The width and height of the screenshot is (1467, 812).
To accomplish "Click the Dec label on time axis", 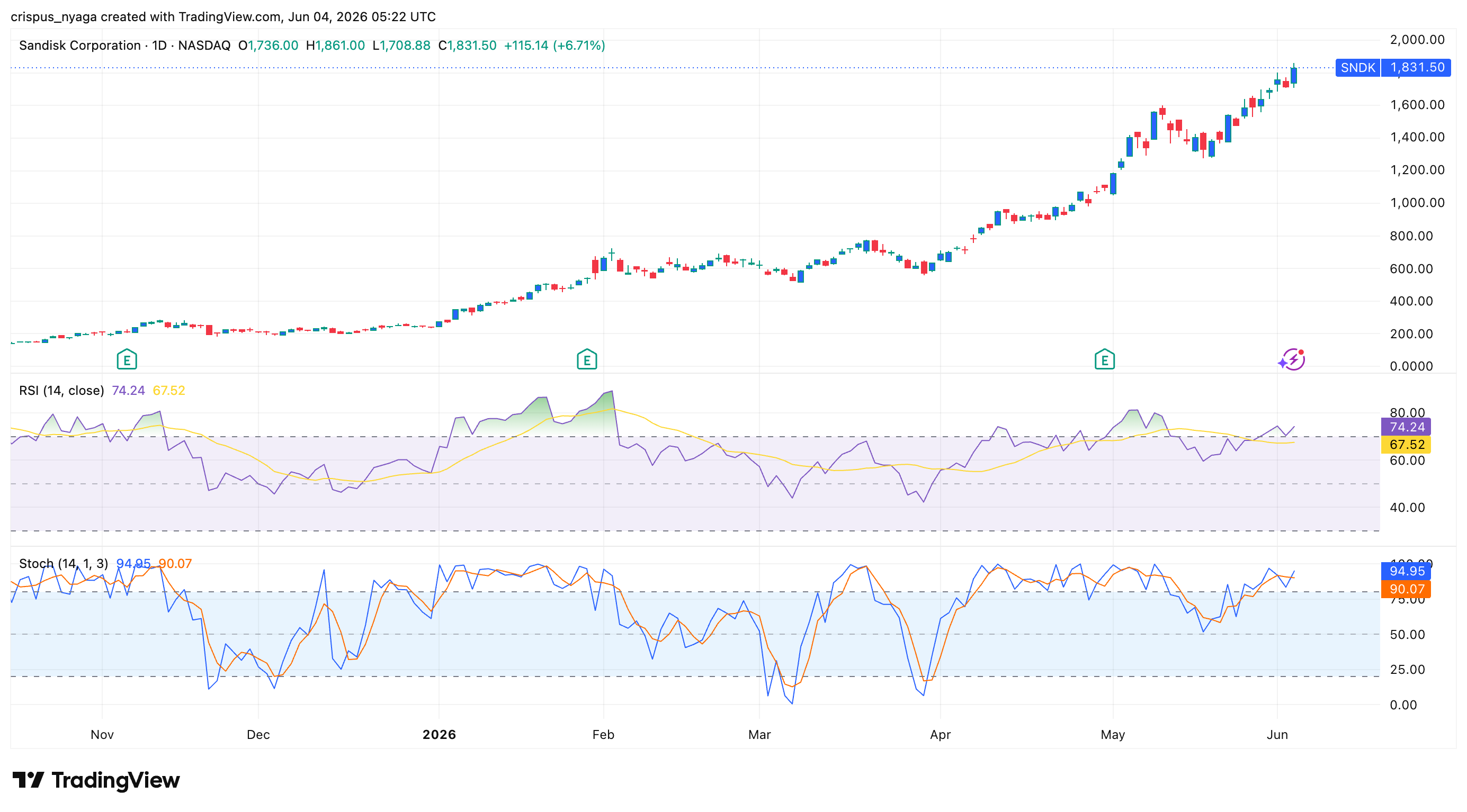I will (258, 735).
